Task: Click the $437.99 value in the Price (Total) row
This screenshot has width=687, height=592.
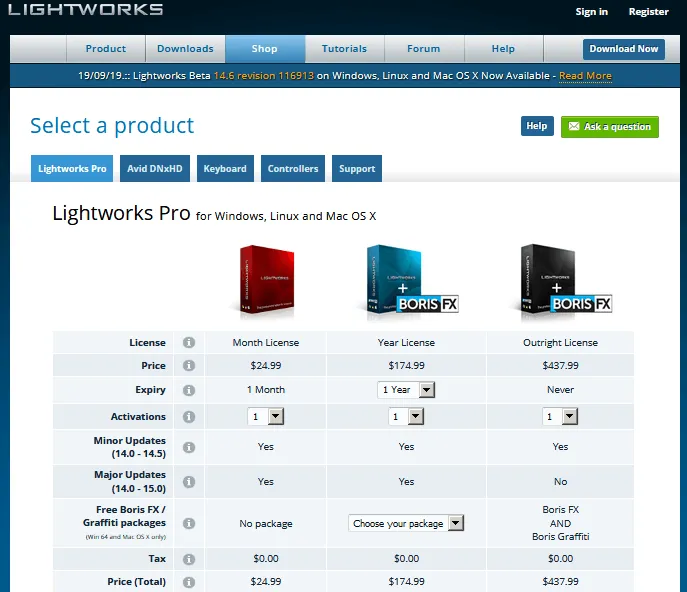Action: coord(560,581)
